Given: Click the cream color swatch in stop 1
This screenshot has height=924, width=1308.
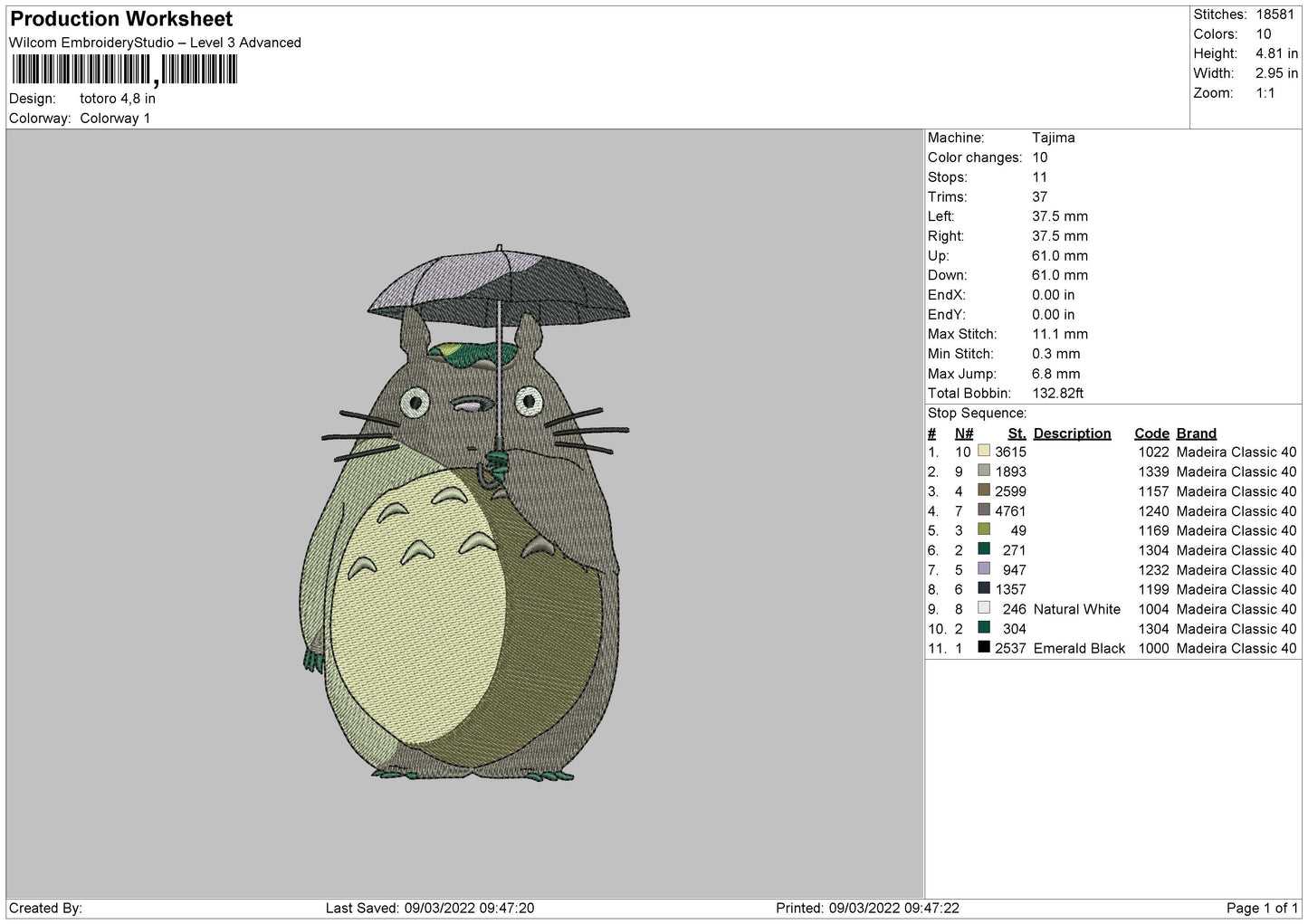Looking at the screenshot, I should [984, 452].
